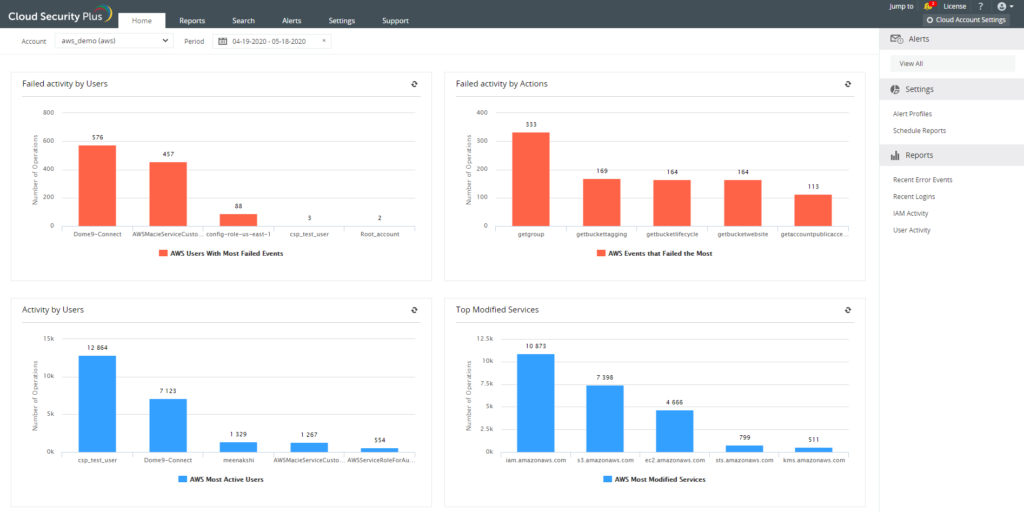Image resolution: width=1024 pixels, height=512 pixels.
Task: Click the help question mark icon
Action: point(980,7)
